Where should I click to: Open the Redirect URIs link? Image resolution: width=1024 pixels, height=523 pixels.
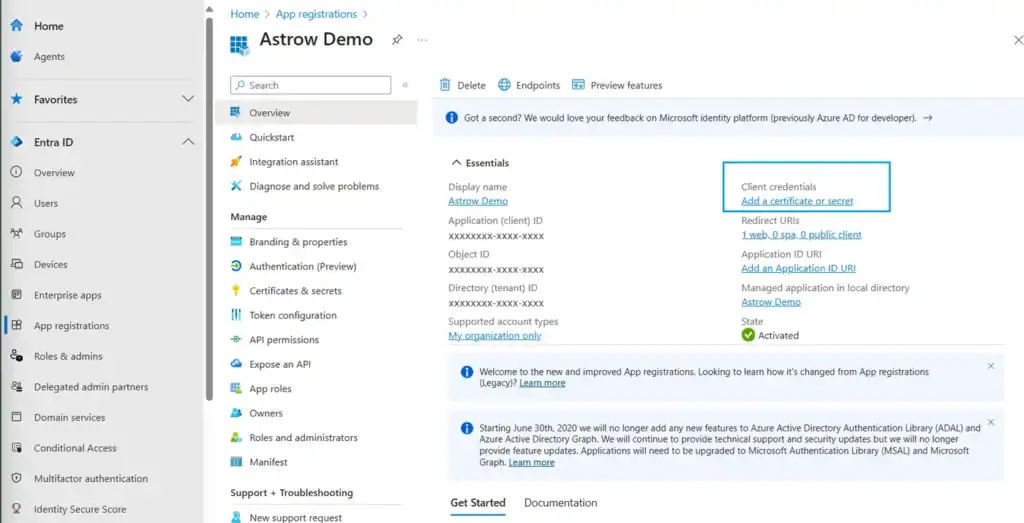pos(801,234)
